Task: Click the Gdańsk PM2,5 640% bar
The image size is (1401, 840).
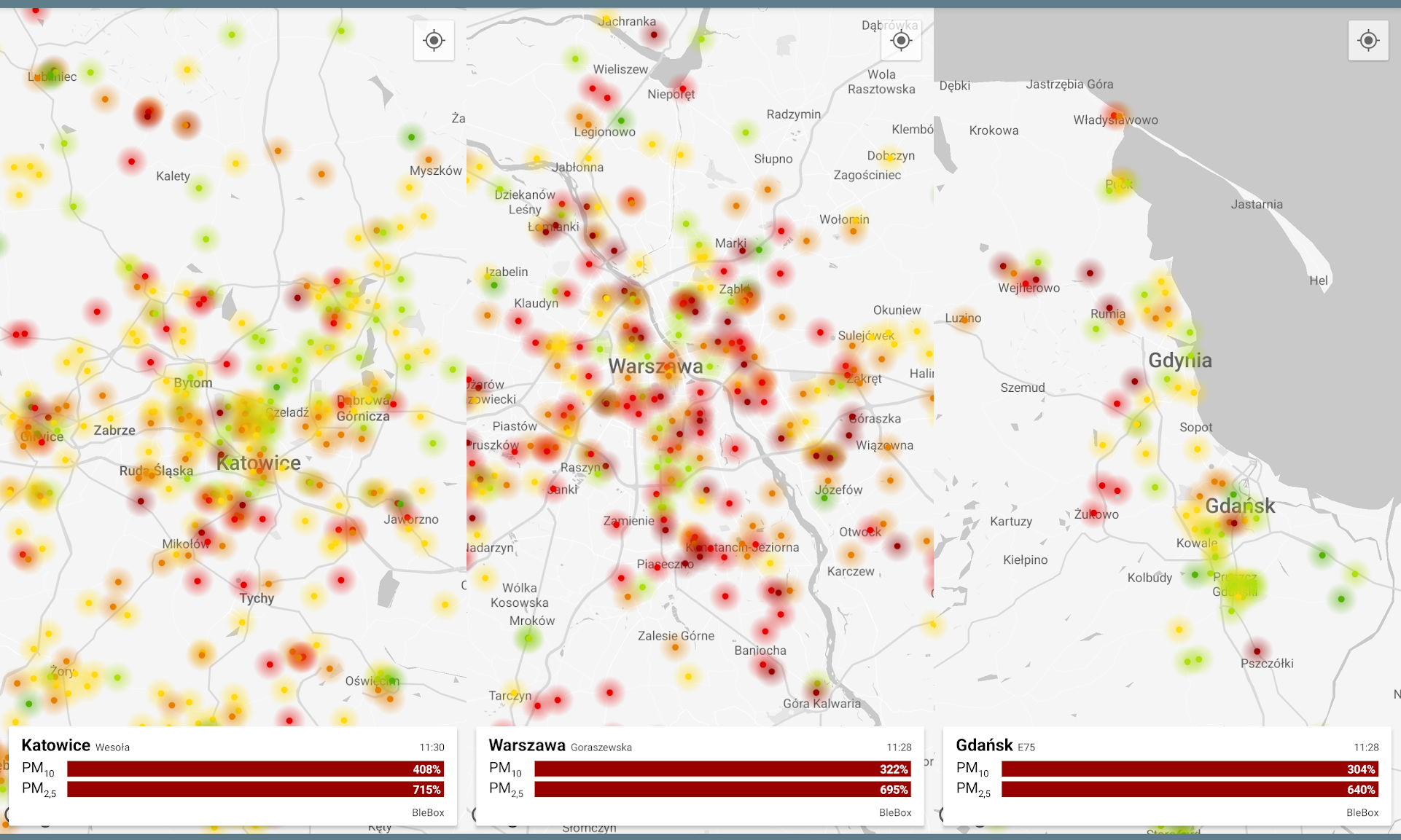Action: click(1189, 790)
